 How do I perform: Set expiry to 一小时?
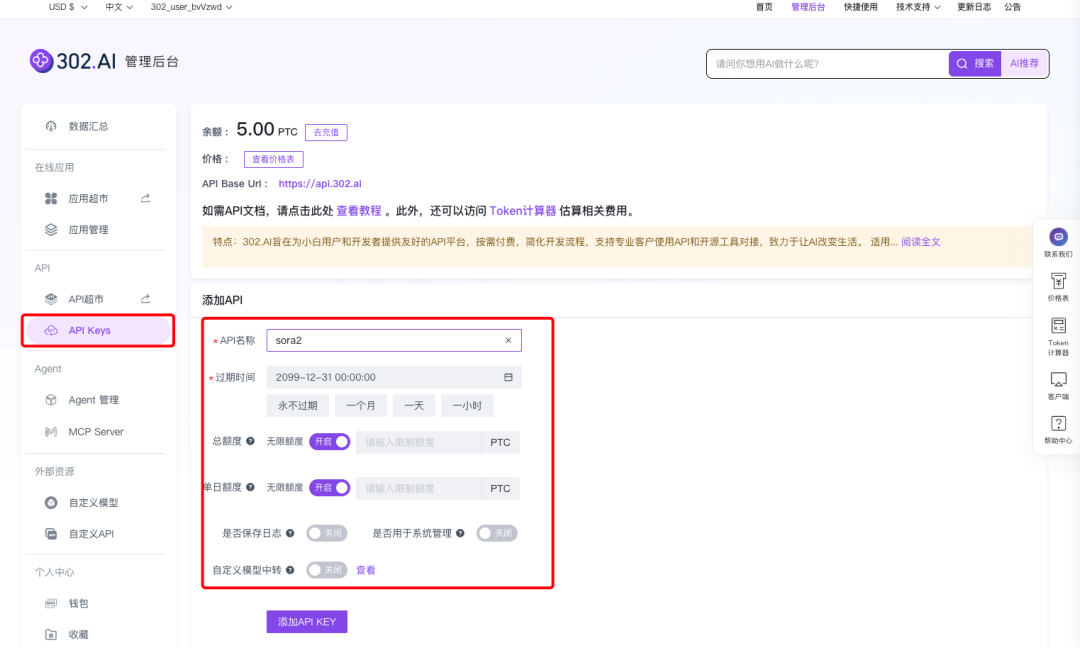[467, 406]
